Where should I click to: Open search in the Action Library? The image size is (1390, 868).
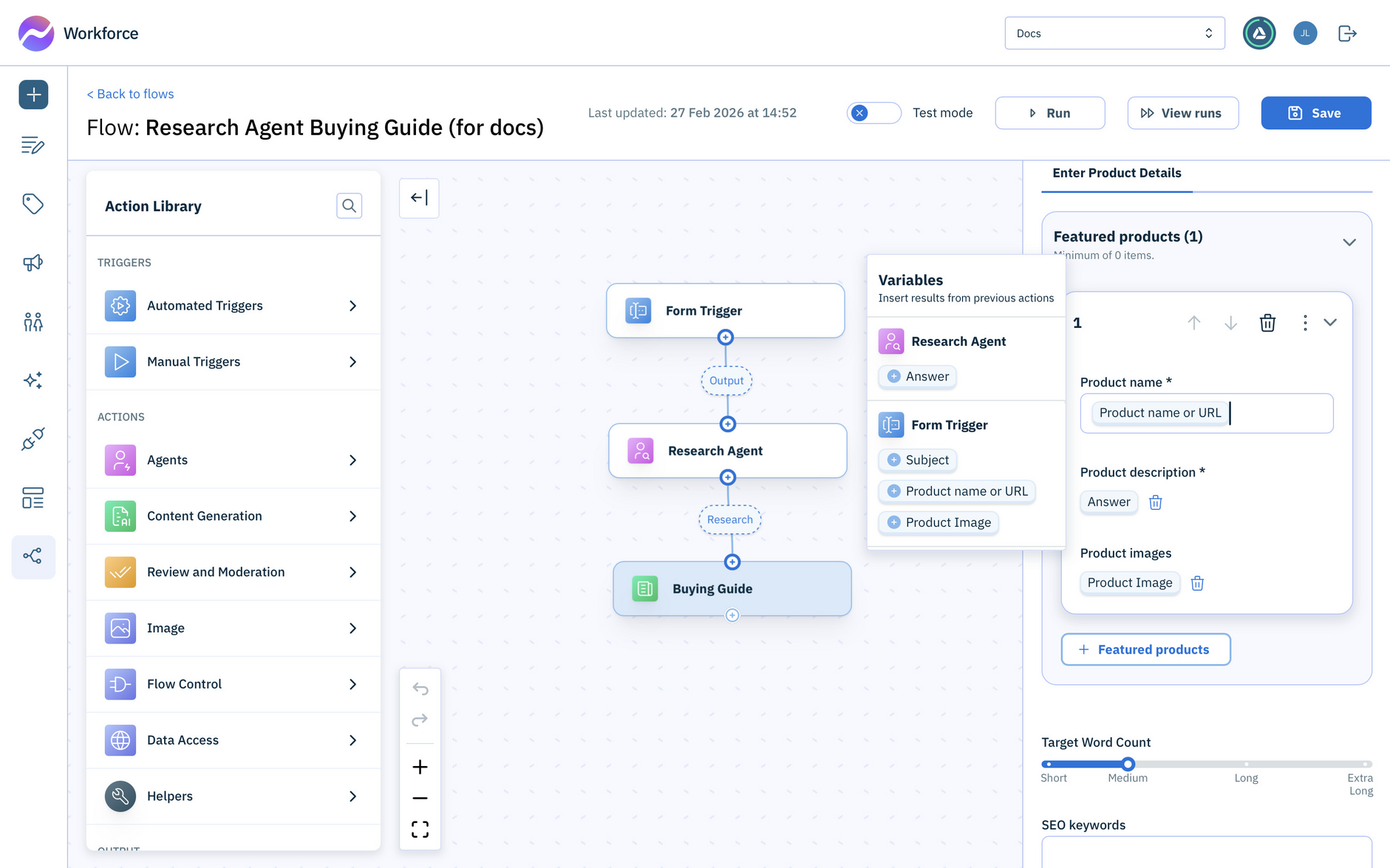pos(349,206)
